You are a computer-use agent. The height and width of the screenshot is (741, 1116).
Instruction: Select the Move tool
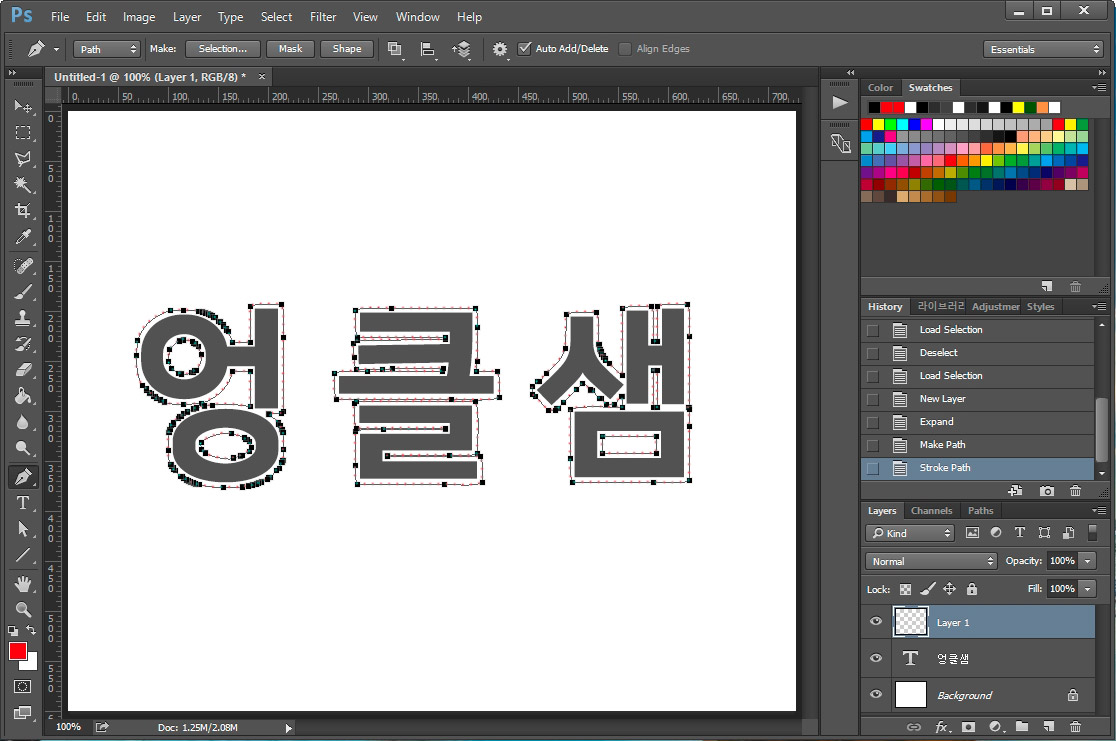(24, 106)
